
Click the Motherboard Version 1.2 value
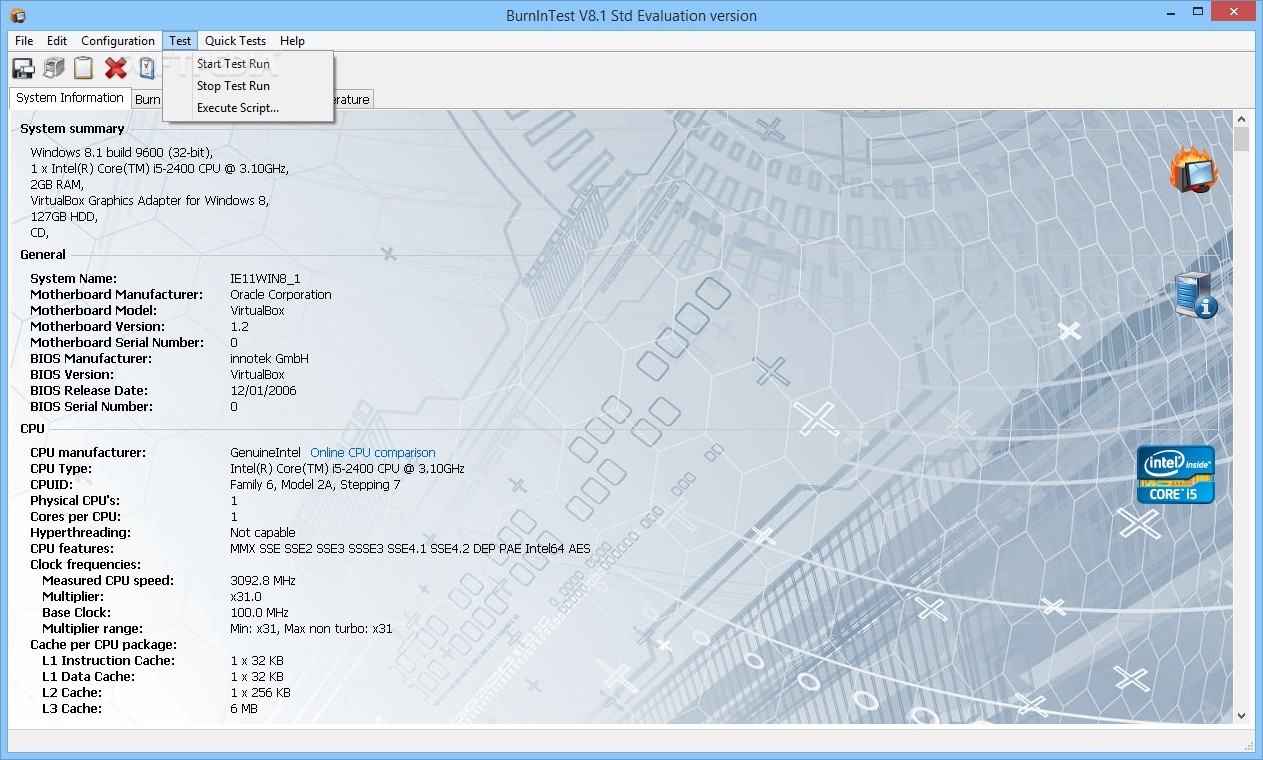239,327
